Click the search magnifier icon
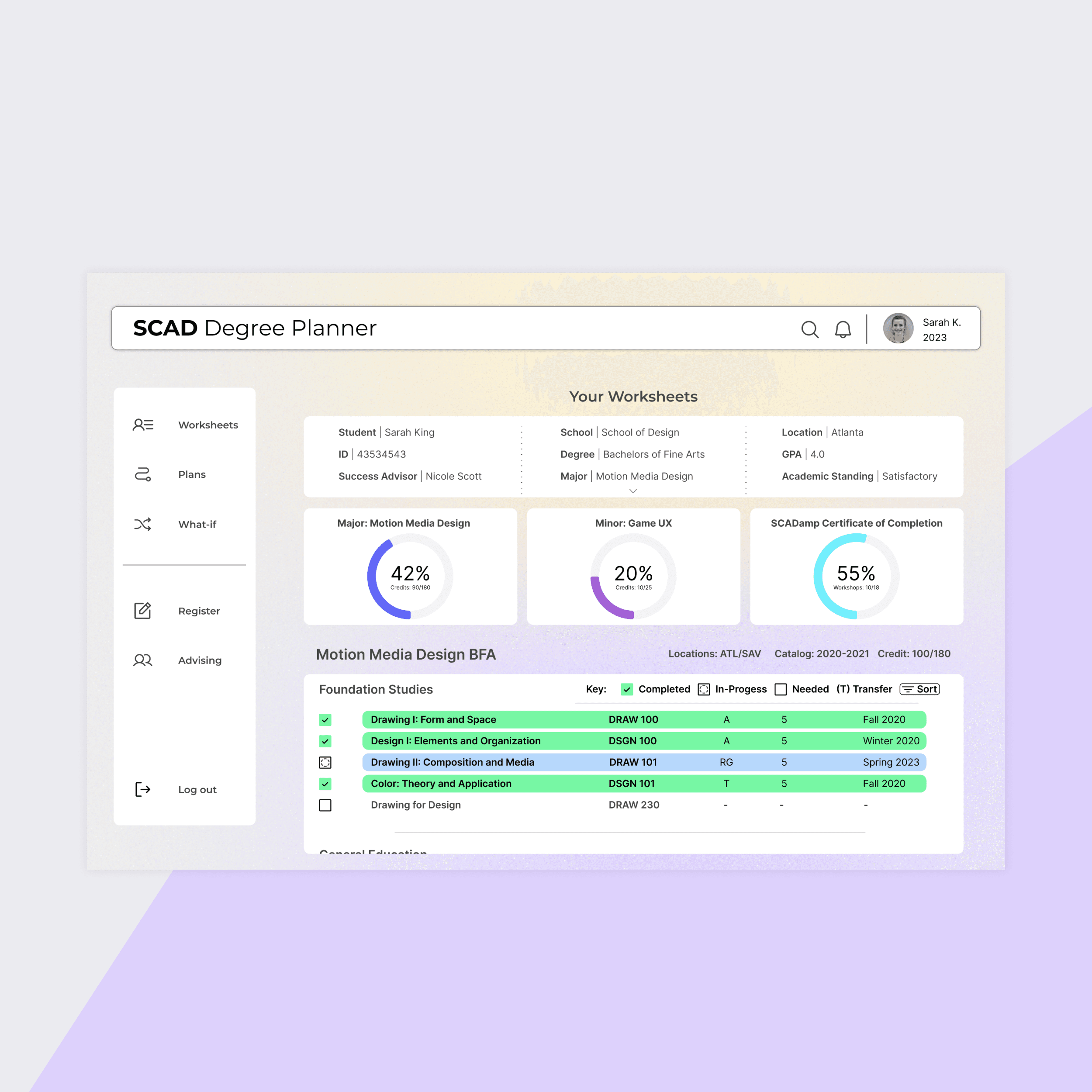Viewport: 1092px width, 1092px height. pyautogui.click(x=810, y=329)
